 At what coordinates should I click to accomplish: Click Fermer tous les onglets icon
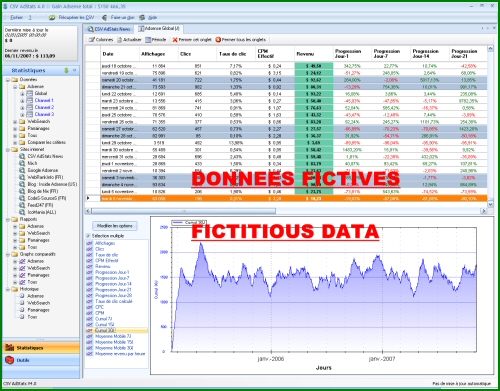pyautogui.click(x=218, y=40)
